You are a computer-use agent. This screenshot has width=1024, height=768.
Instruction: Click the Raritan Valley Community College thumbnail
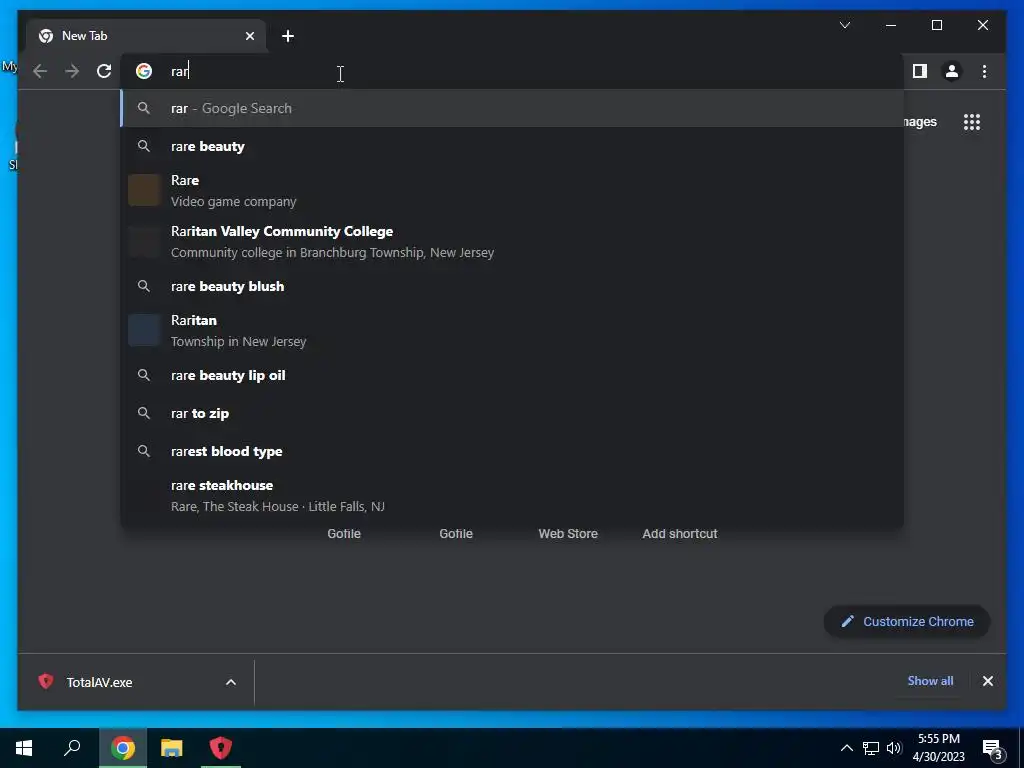click(x=144, y=241)
